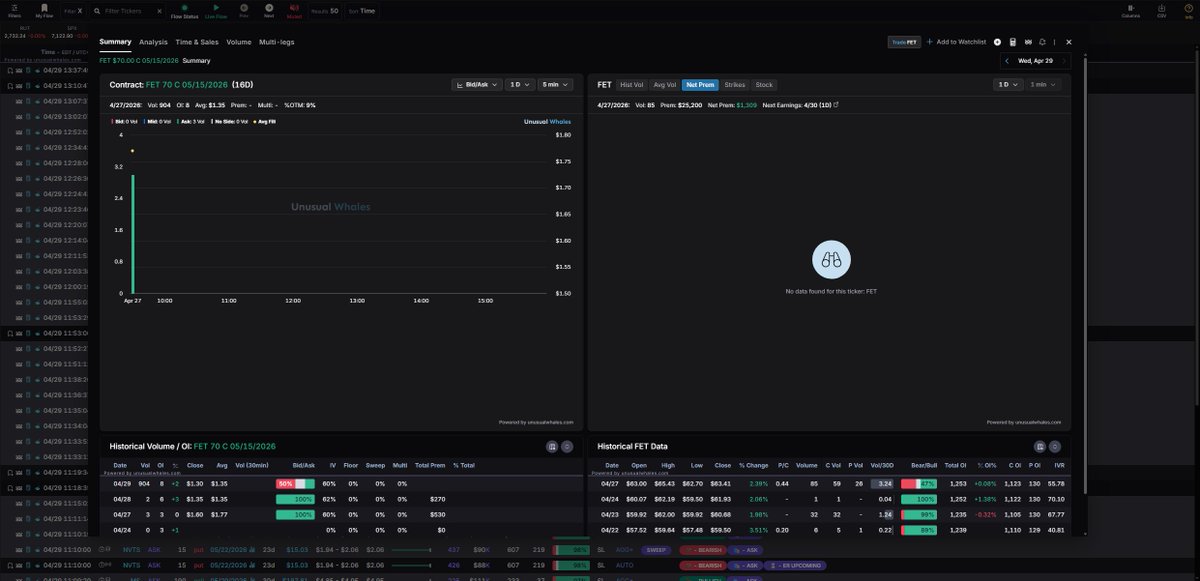Open the Columns settings icon
The image size is (1200, 581).
pos(1131,10)
